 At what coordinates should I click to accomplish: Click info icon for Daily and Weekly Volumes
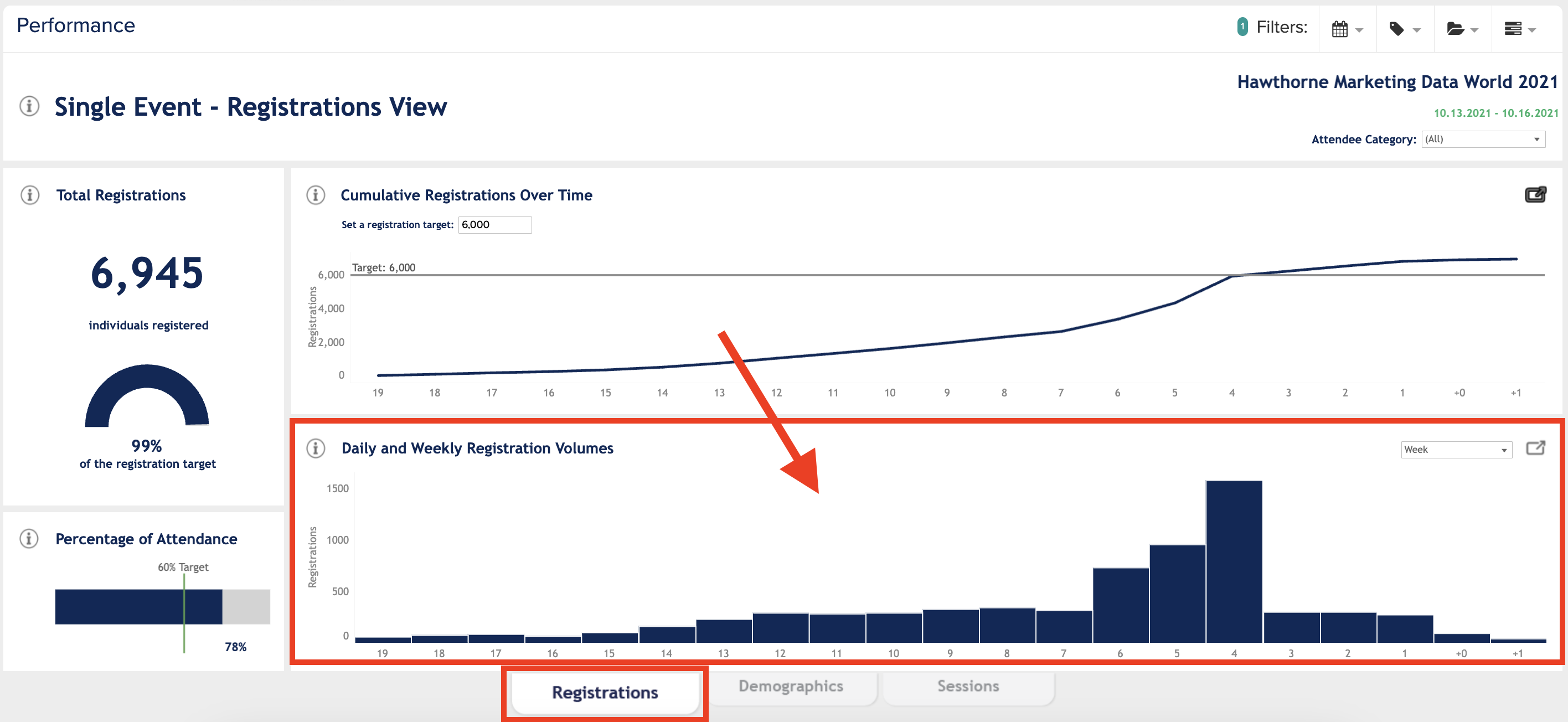[x=315, y=448]
